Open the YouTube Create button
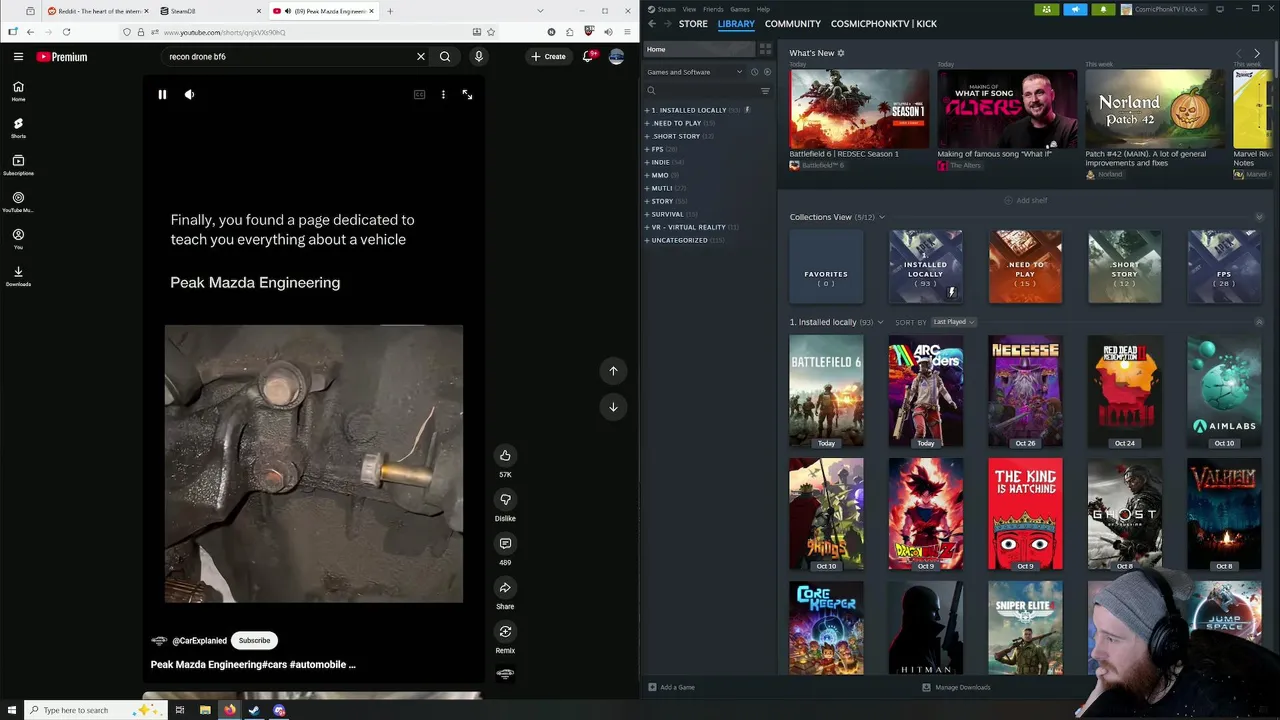Image resolution: width=1280 pixels, height=720 pixels. click(x=548, y=57)
